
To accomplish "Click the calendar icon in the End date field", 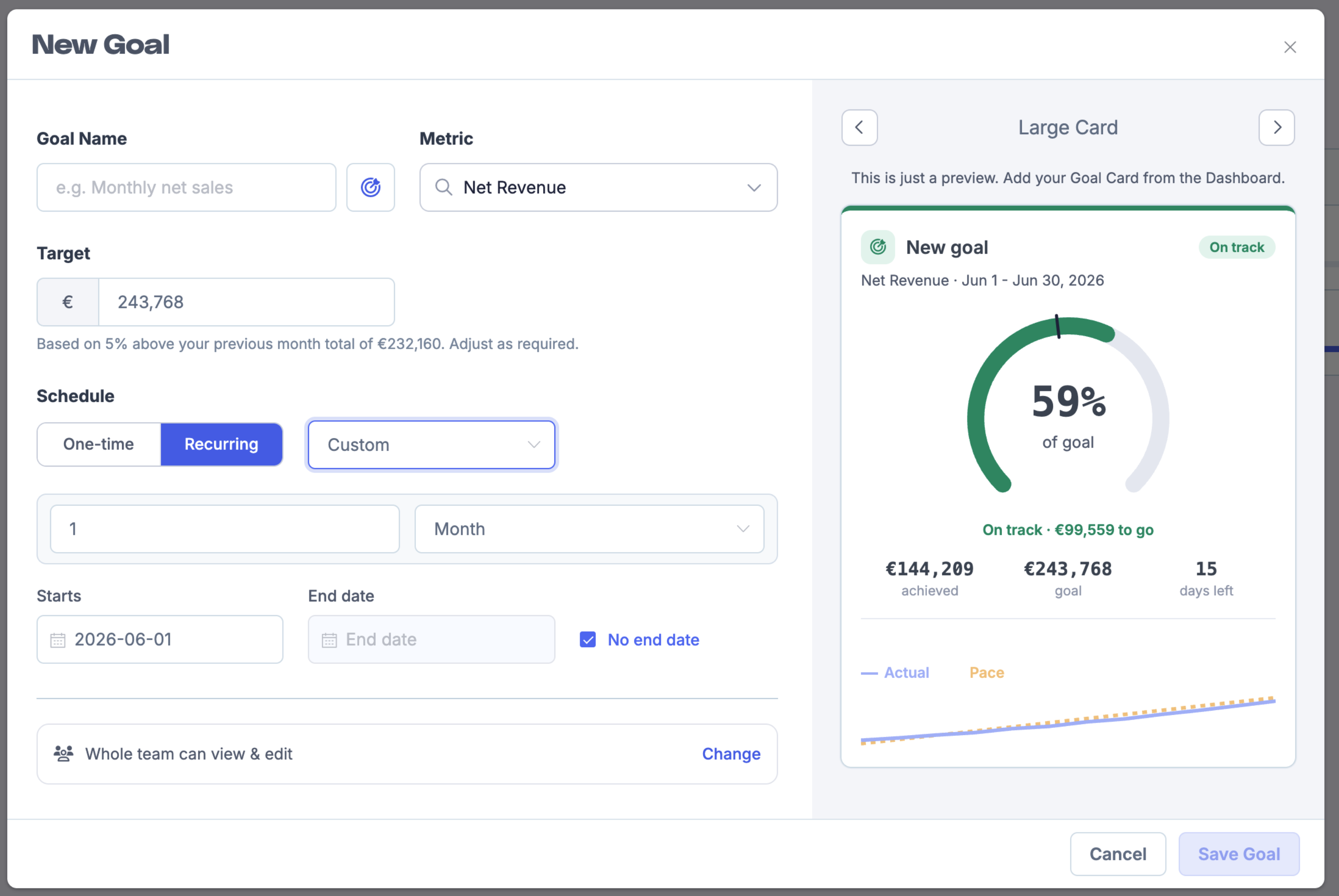I will [329, 640].
